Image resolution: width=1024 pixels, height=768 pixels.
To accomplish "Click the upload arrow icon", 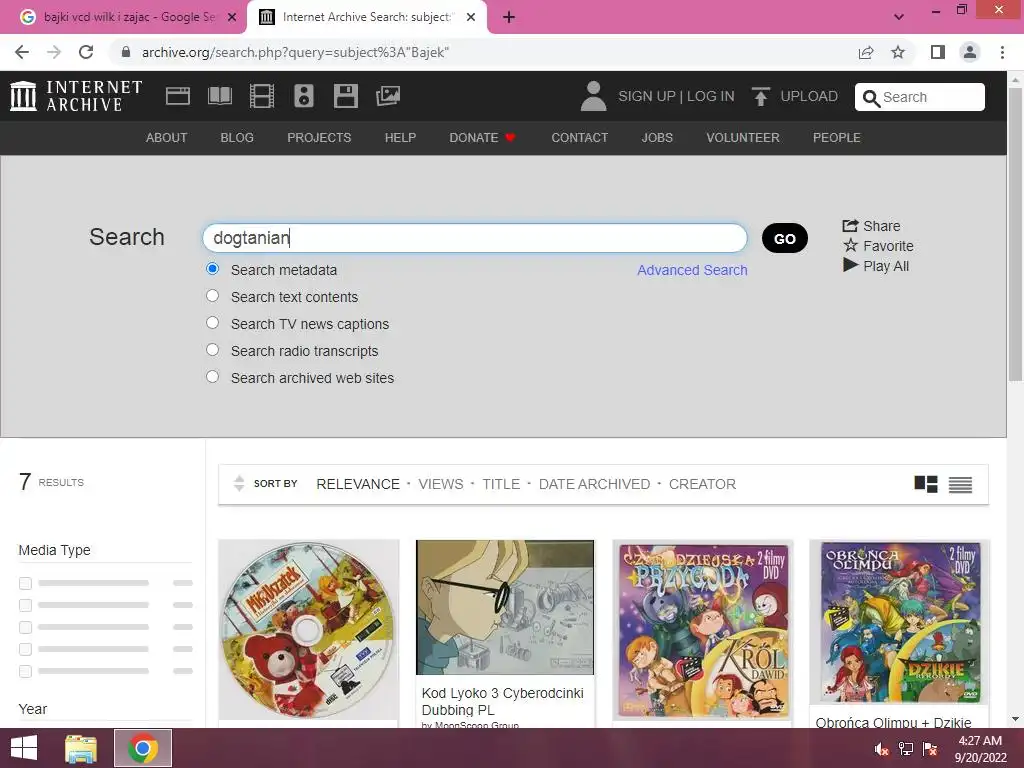I will (760, 97).
